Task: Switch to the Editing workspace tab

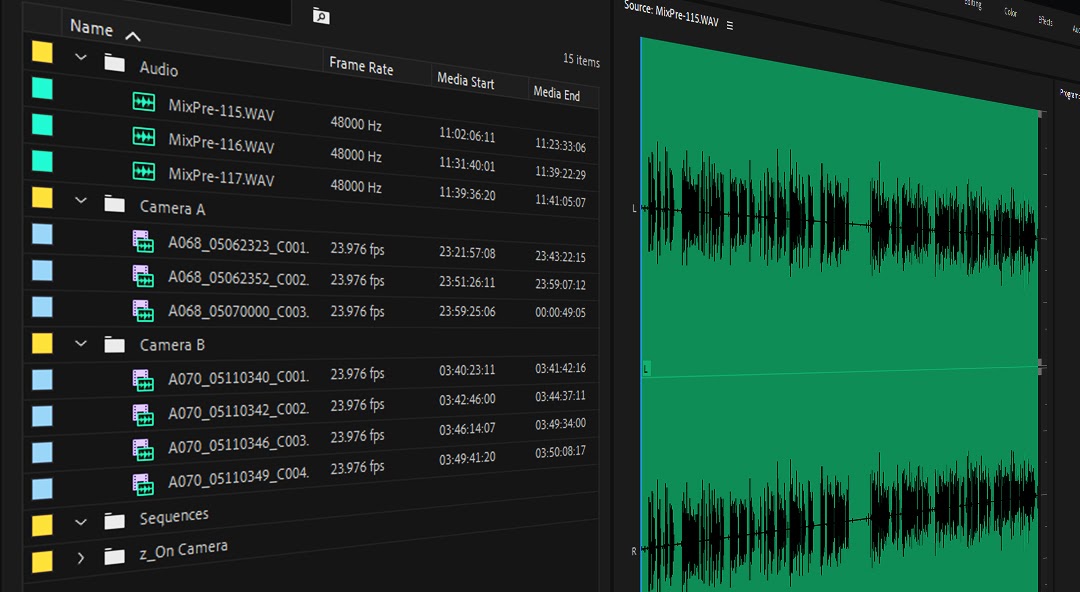Action: click(x=973, y=3)
